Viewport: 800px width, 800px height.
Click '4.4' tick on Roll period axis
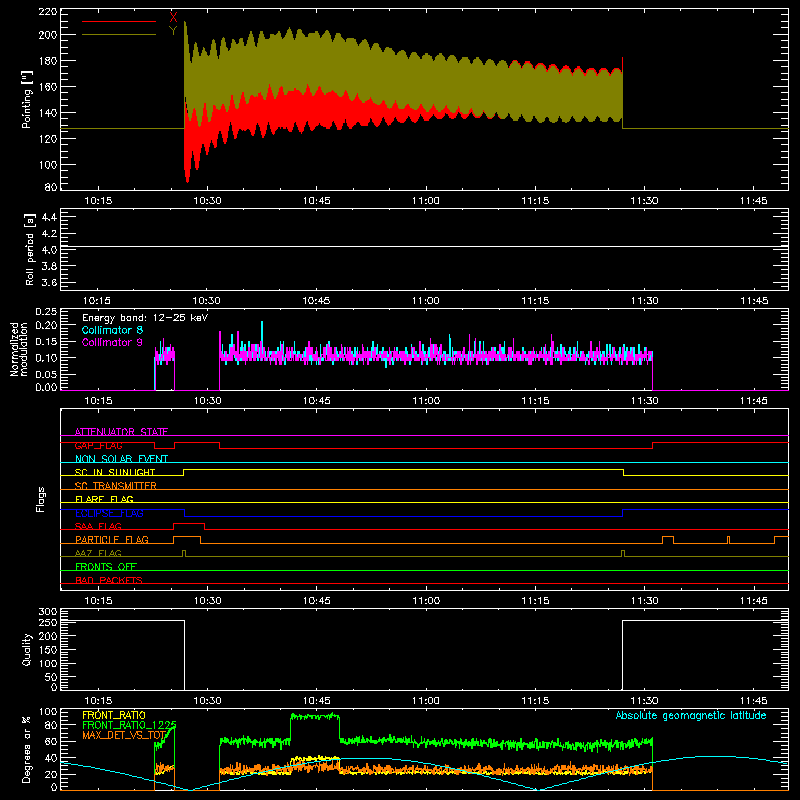coord(49,217)
